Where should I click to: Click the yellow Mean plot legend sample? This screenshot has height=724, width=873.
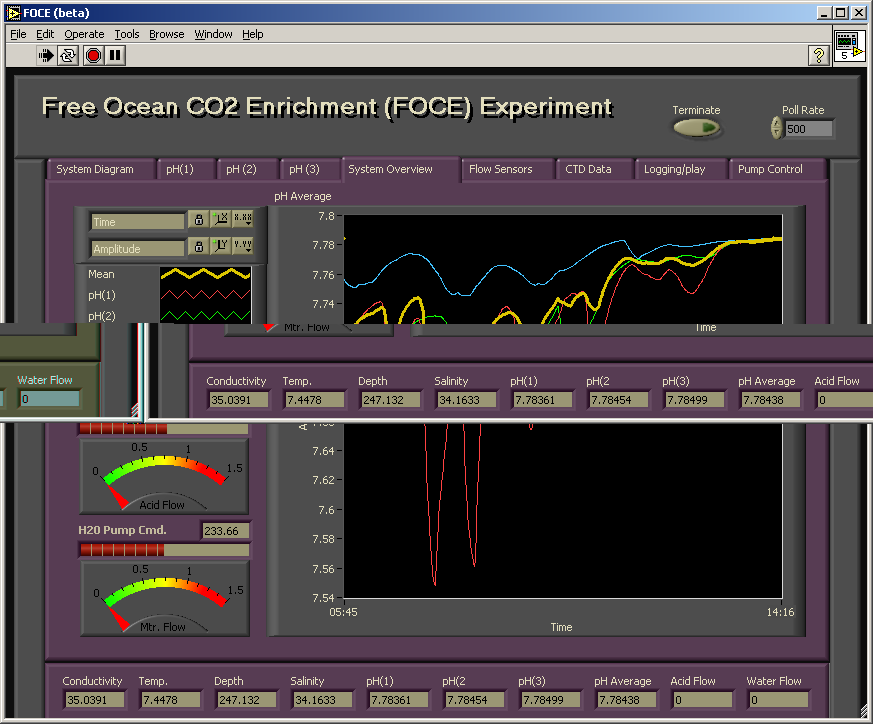[205, 274]
